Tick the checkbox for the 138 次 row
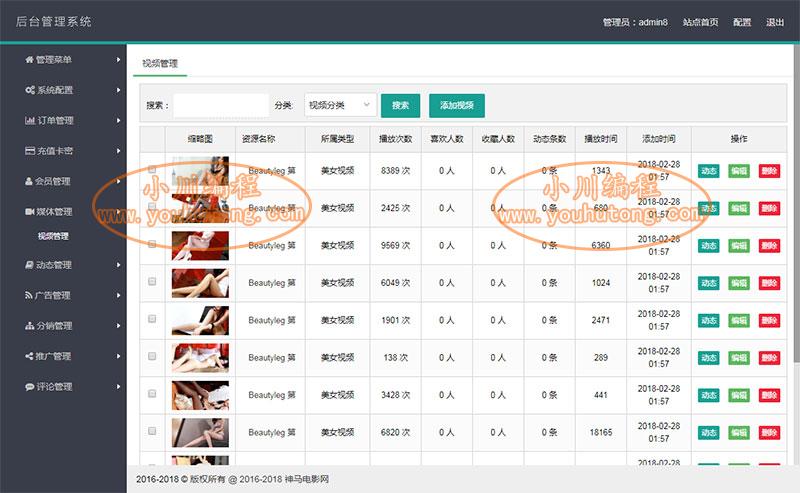Screen dimensions: 800x493 (152, 356)
